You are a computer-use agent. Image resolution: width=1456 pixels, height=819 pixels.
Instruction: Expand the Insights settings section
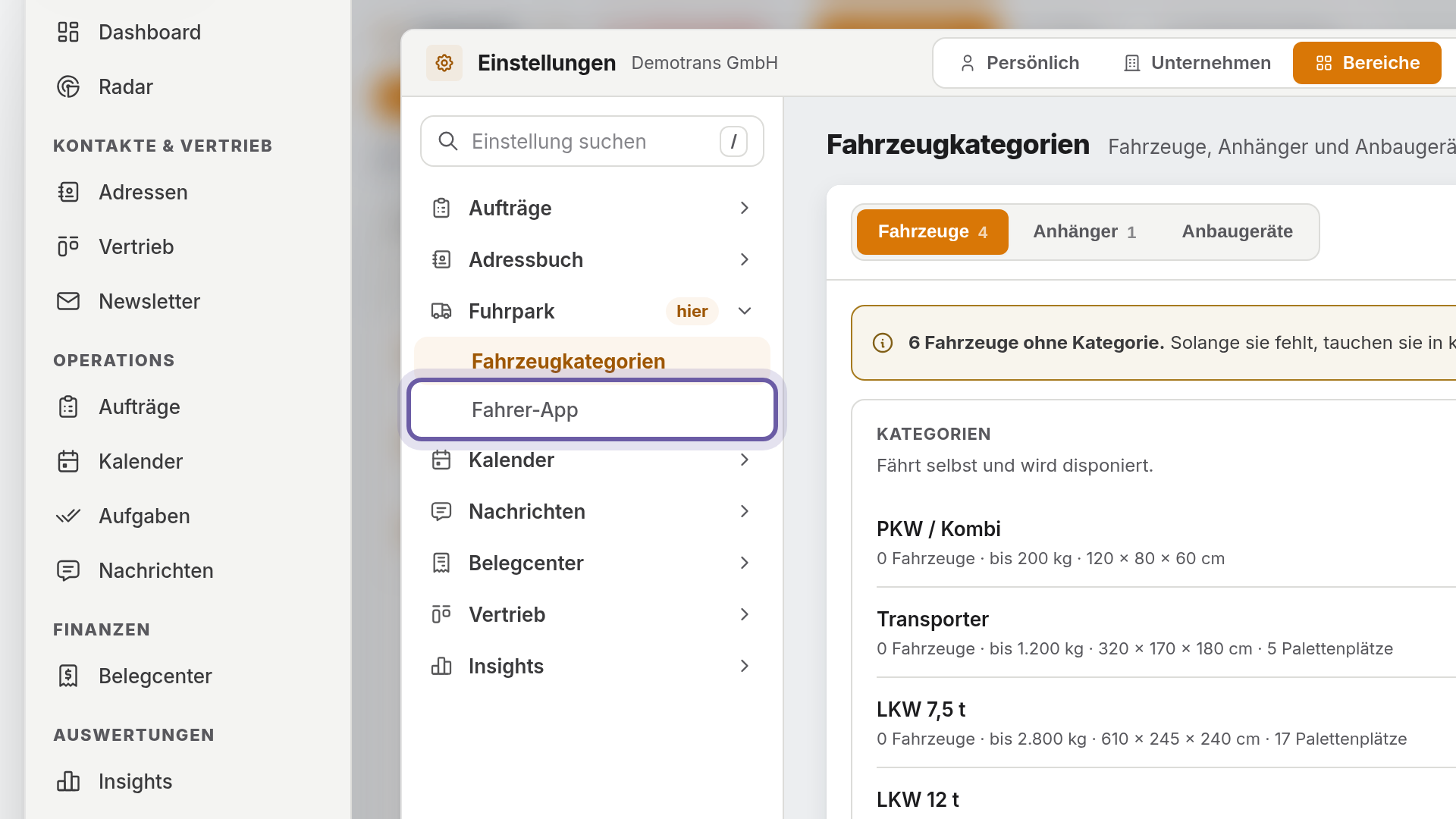[592, 666]
